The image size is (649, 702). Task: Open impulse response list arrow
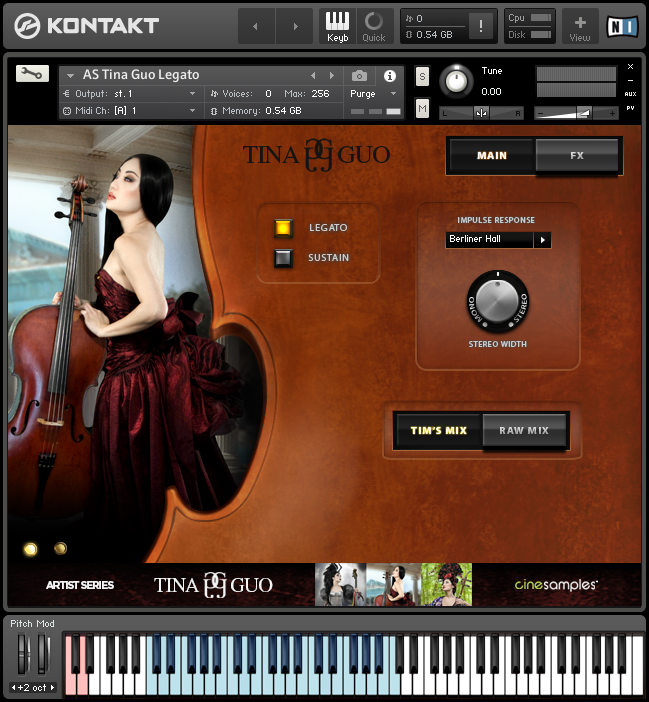tap(542, 240)
